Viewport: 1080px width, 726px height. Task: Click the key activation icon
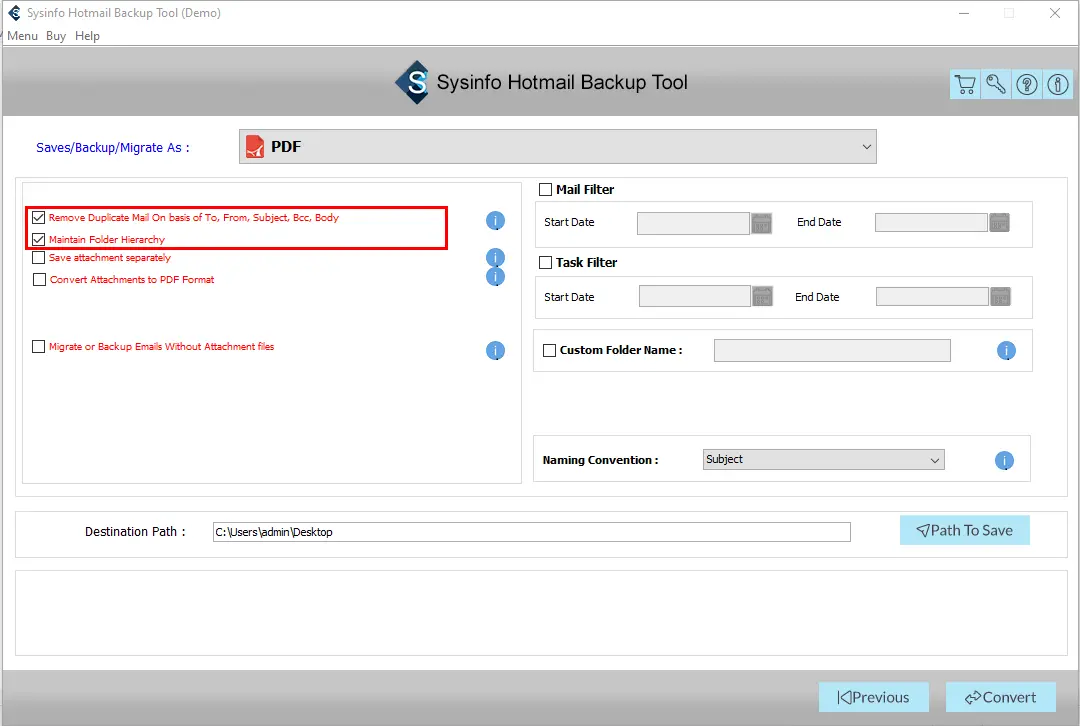pyautogui.click(x=996, y=84)
